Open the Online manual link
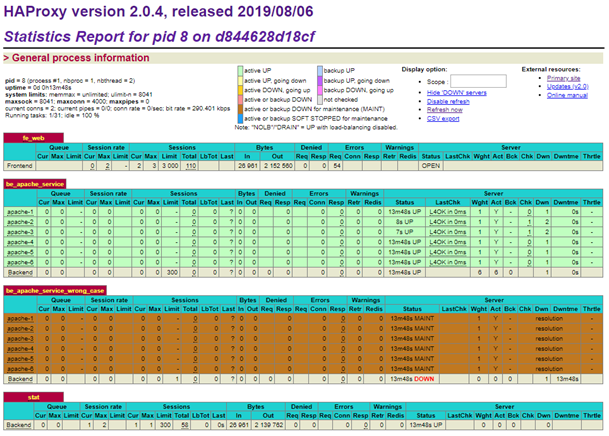The image size is (609, 436). point(567,95)
